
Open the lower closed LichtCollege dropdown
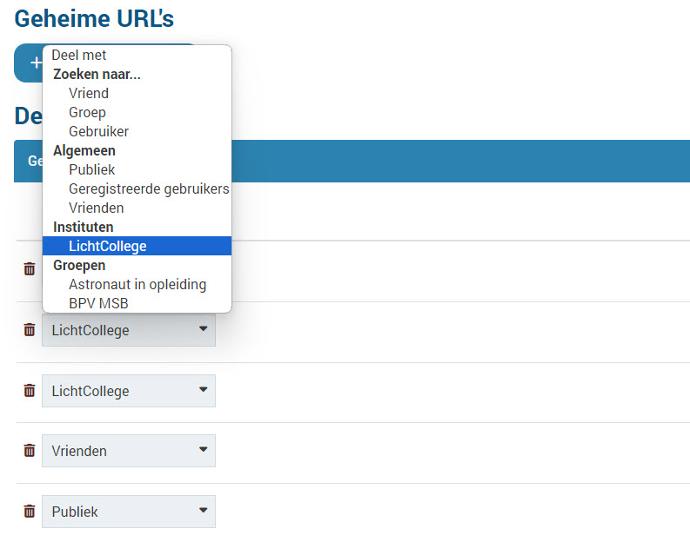click(128, 391)
